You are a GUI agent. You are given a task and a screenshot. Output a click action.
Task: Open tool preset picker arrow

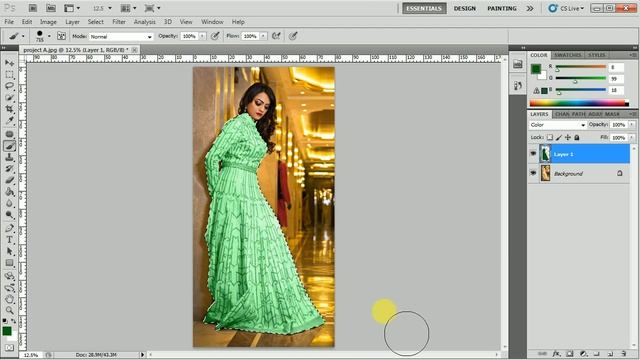(23, 36)
